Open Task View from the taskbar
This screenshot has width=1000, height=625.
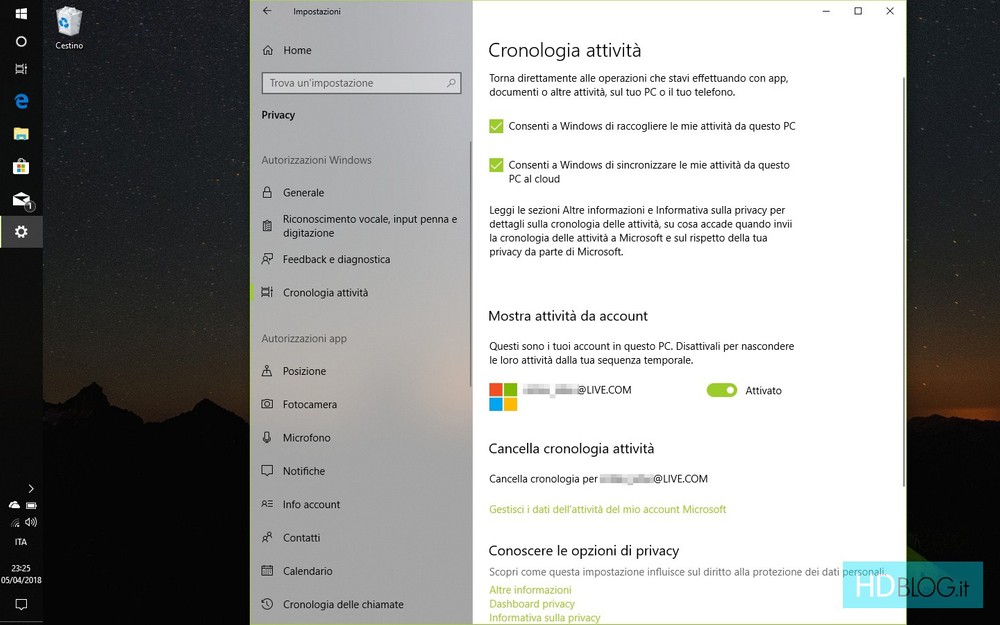[x=21, y=68]
